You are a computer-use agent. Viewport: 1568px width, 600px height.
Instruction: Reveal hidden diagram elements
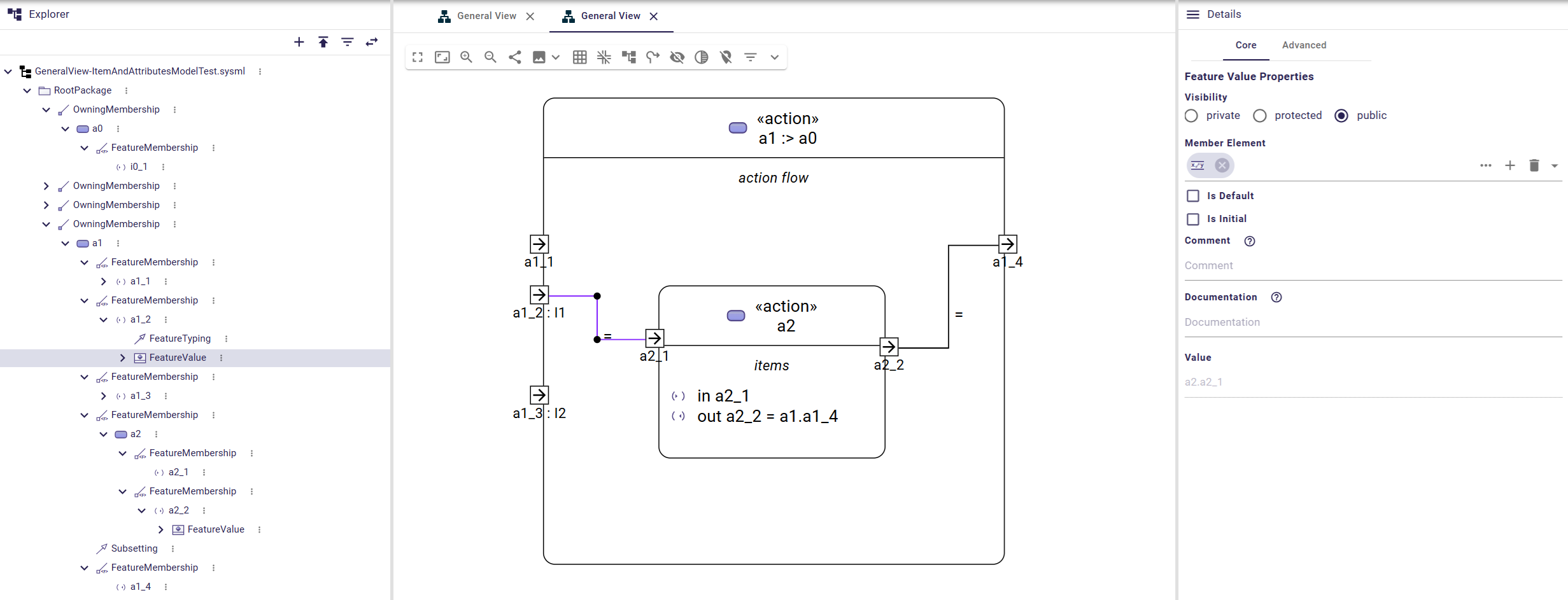point(677,57)
